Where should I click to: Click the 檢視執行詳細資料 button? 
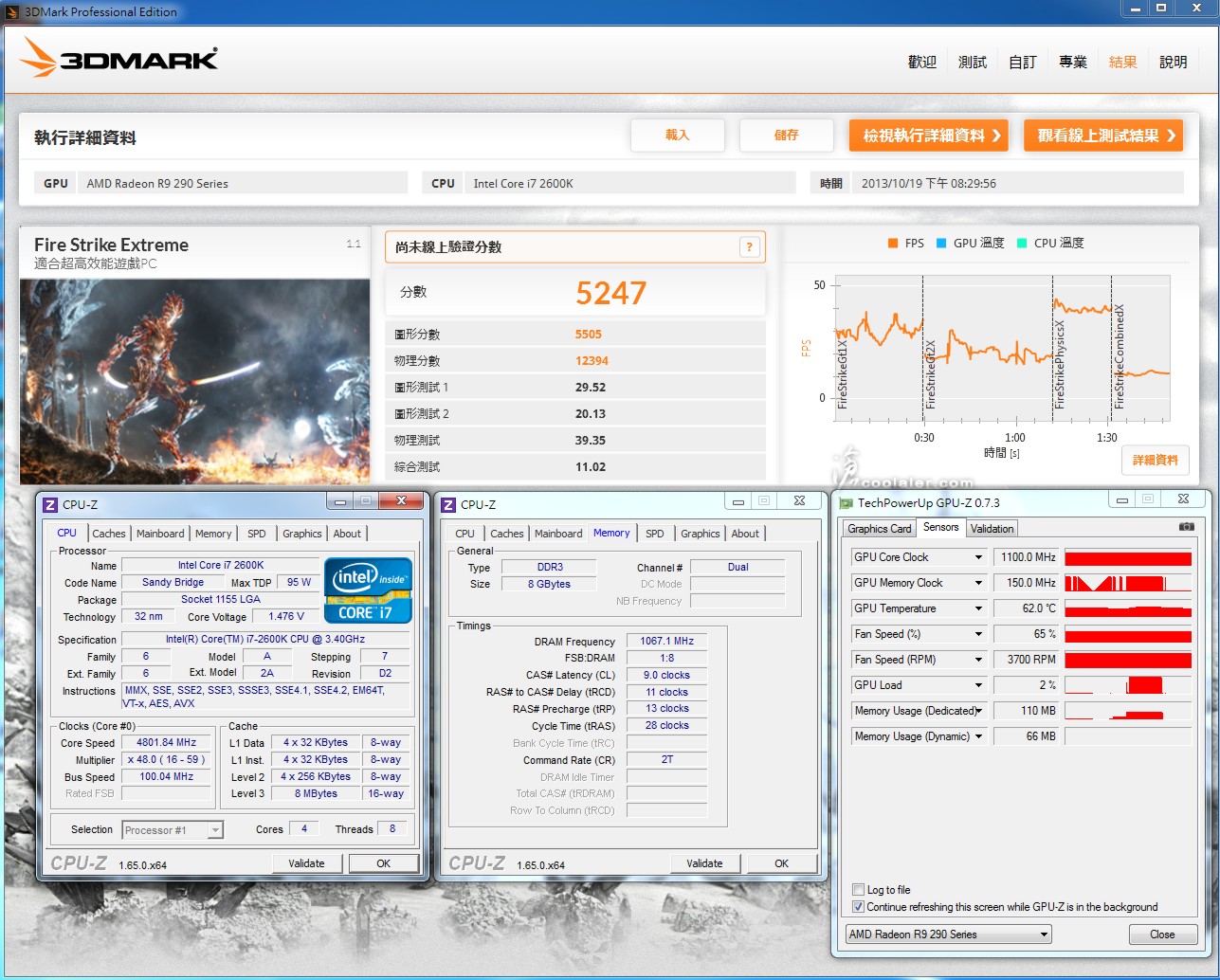click(929, 136)
